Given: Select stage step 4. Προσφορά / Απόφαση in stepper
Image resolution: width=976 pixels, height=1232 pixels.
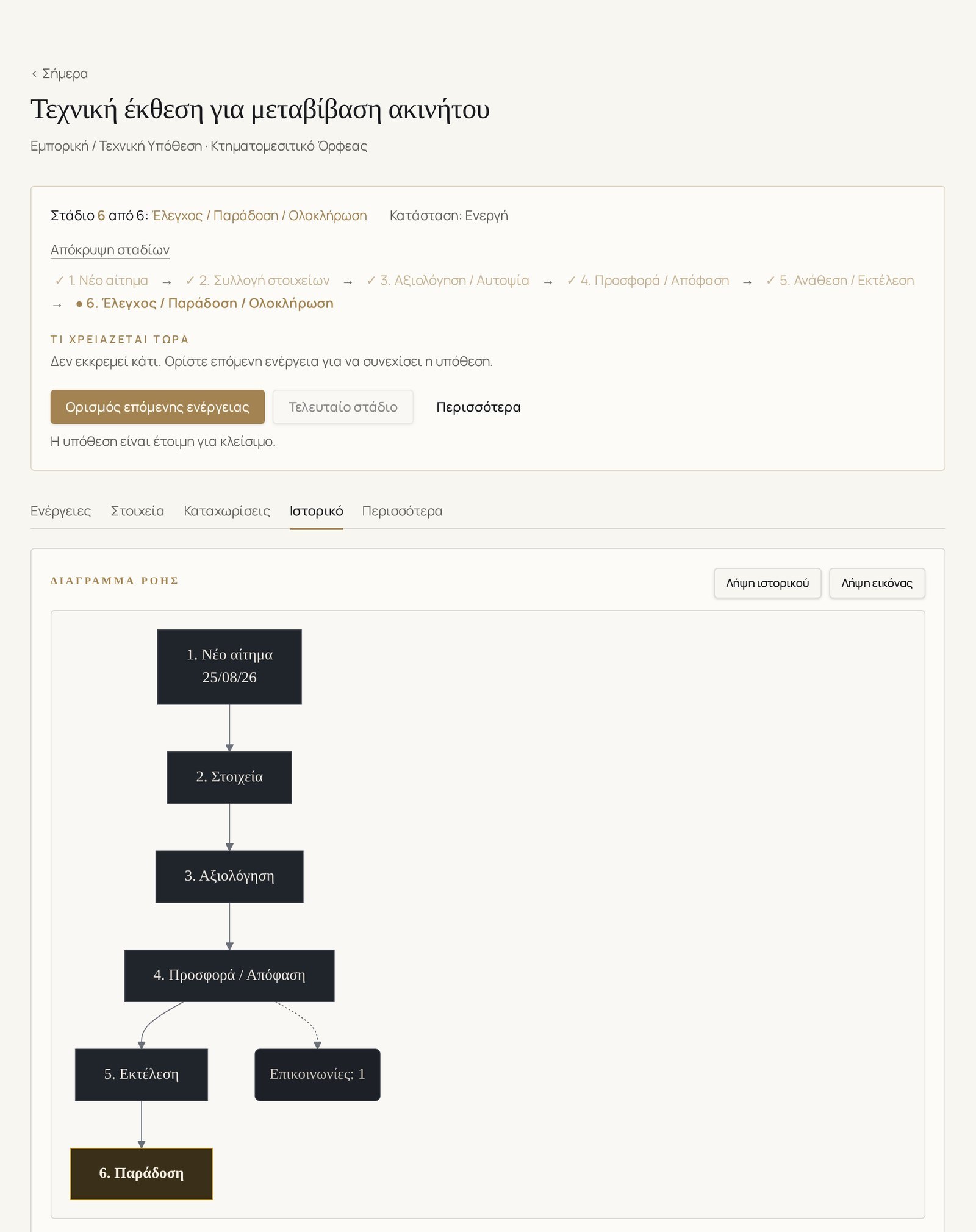Looking at the screenshot, I should click(648, 281).
